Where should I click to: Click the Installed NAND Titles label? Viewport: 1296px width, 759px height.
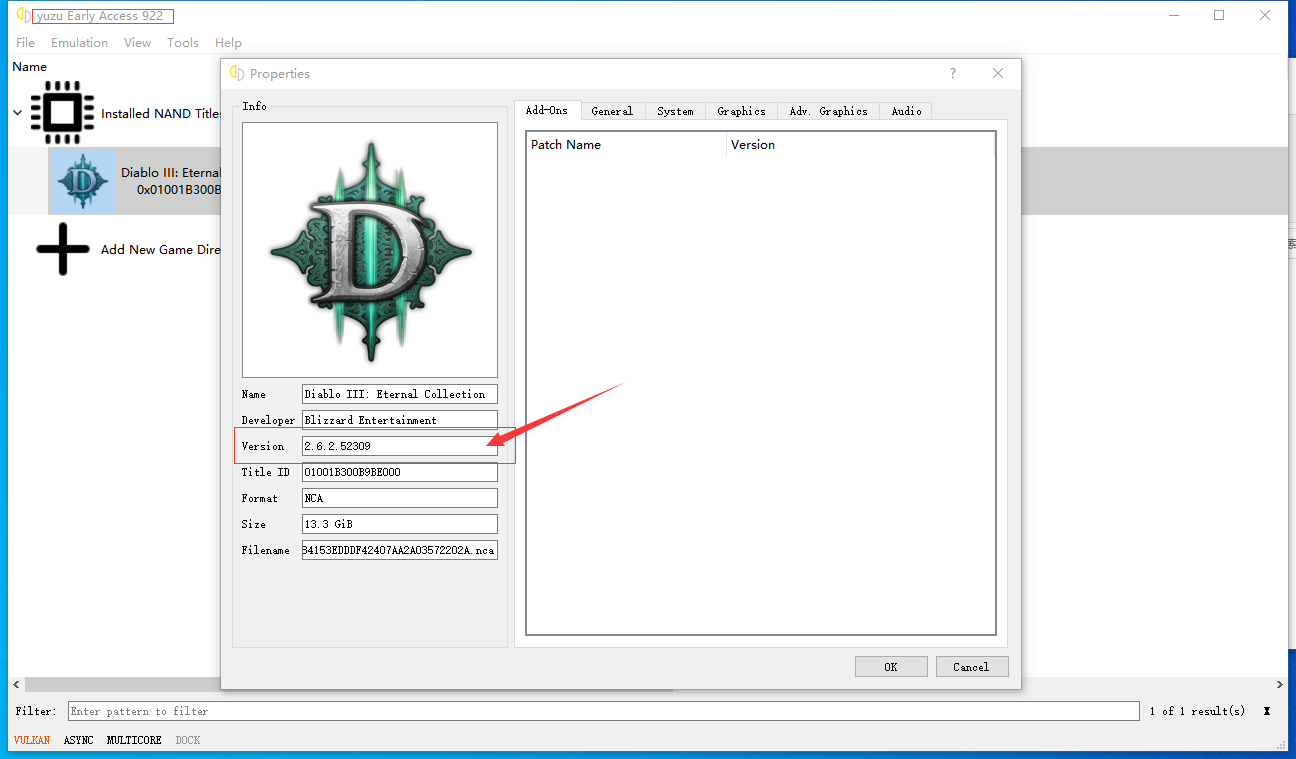(160, 114)
